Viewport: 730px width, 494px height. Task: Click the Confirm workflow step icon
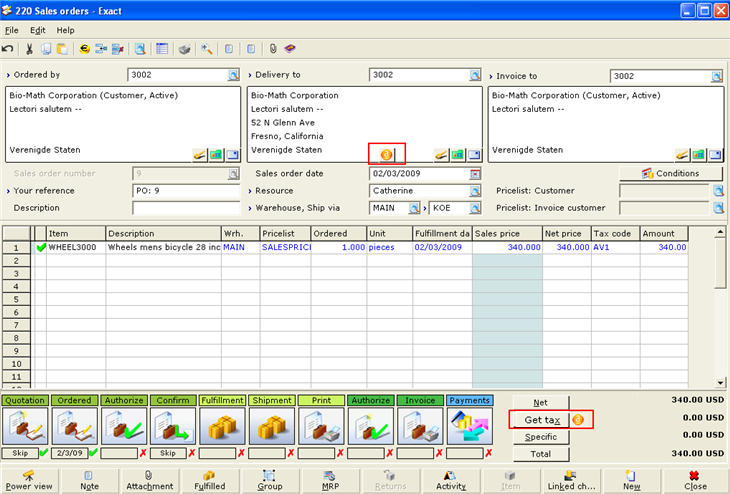coord(173,426)
